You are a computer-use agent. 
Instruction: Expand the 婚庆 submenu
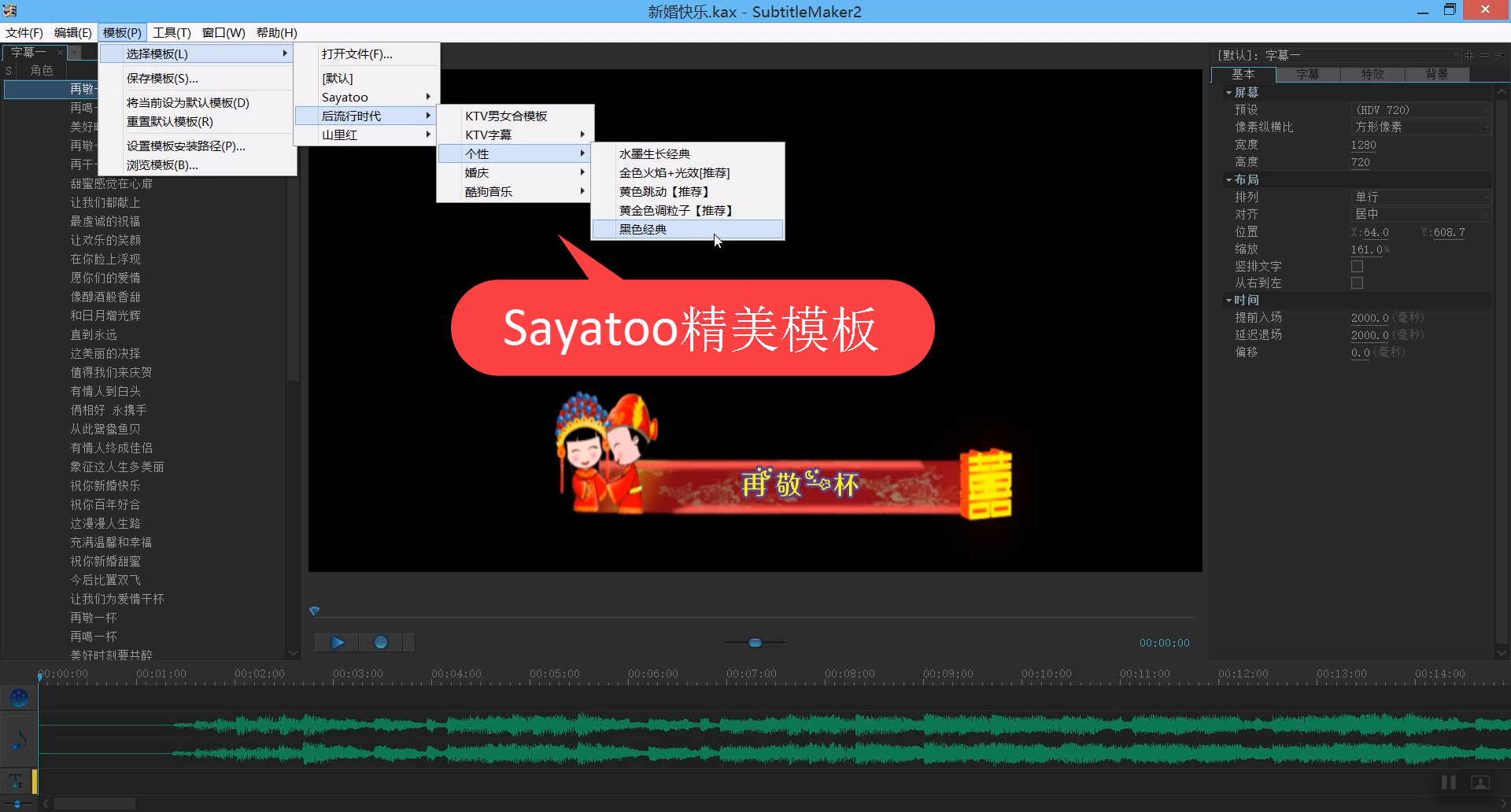(514, 173)
